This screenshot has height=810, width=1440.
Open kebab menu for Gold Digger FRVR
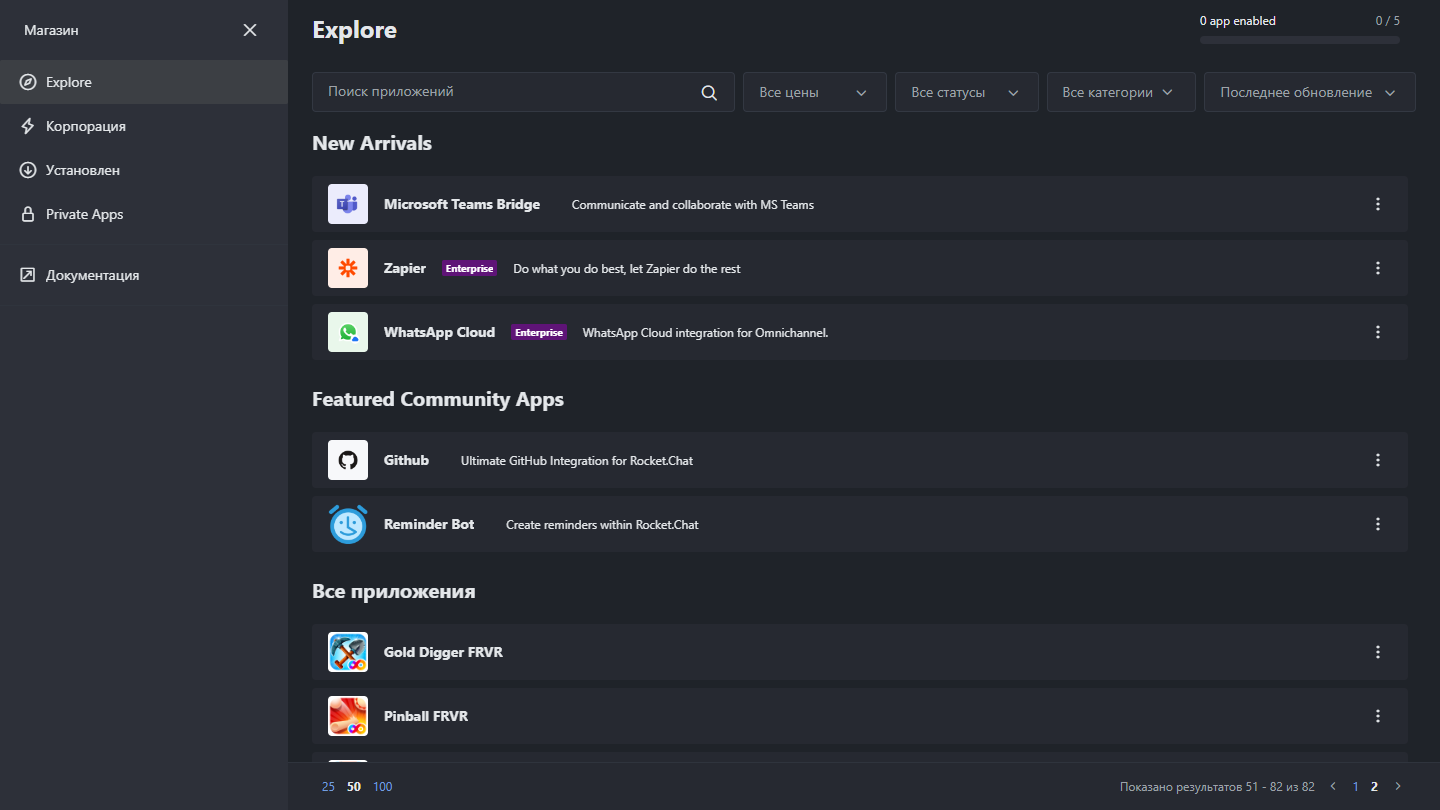pos(1378,652)
